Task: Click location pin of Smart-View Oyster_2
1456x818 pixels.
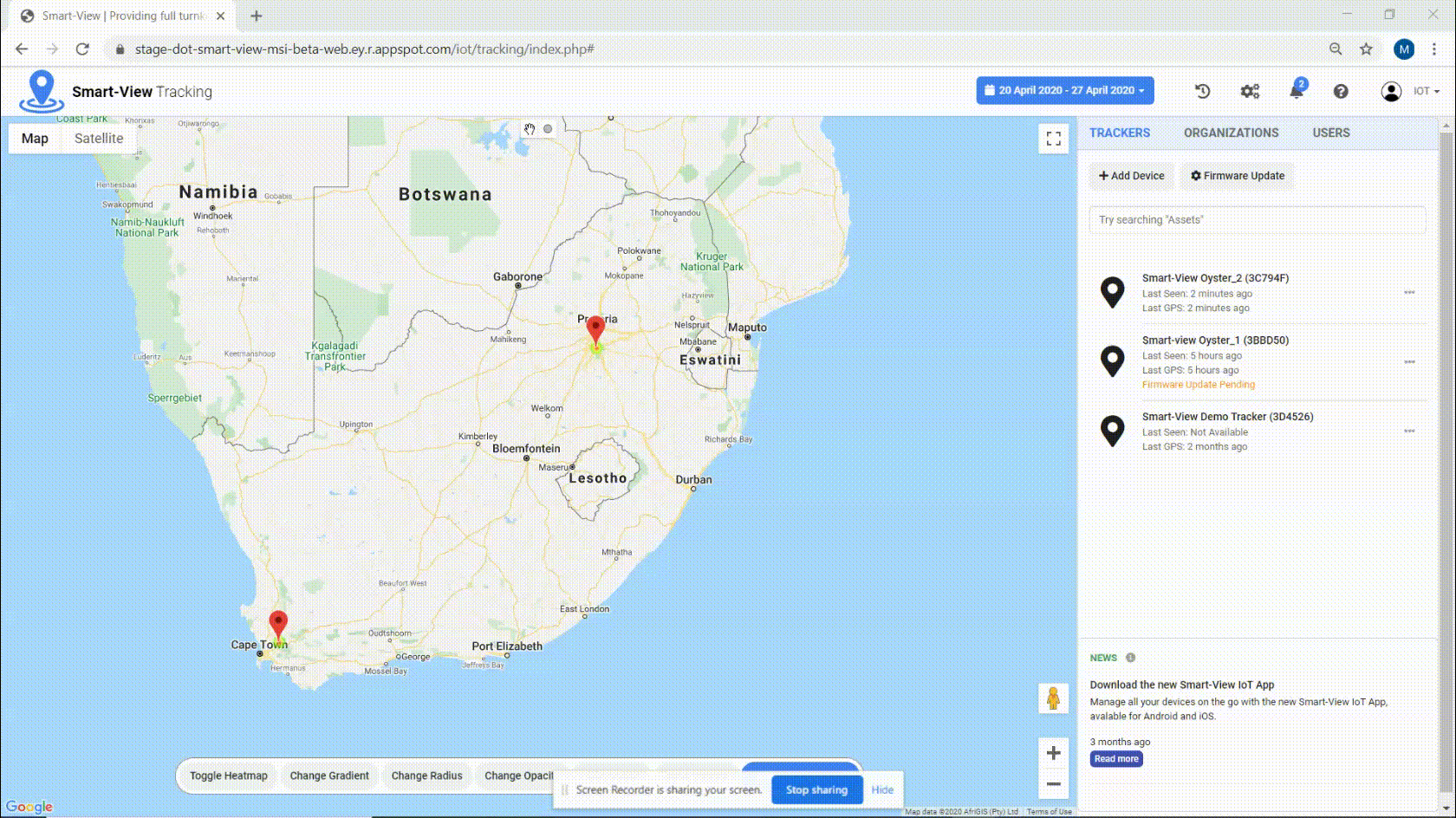Action: click(x=1112, y=293)
